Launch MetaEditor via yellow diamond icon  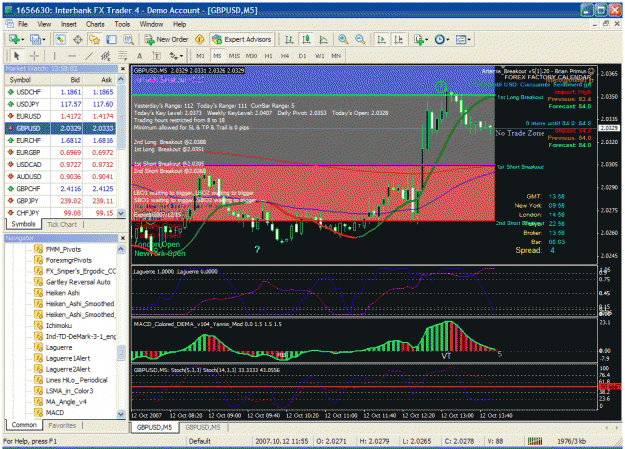pyautogui.click(x=200, y=39)
